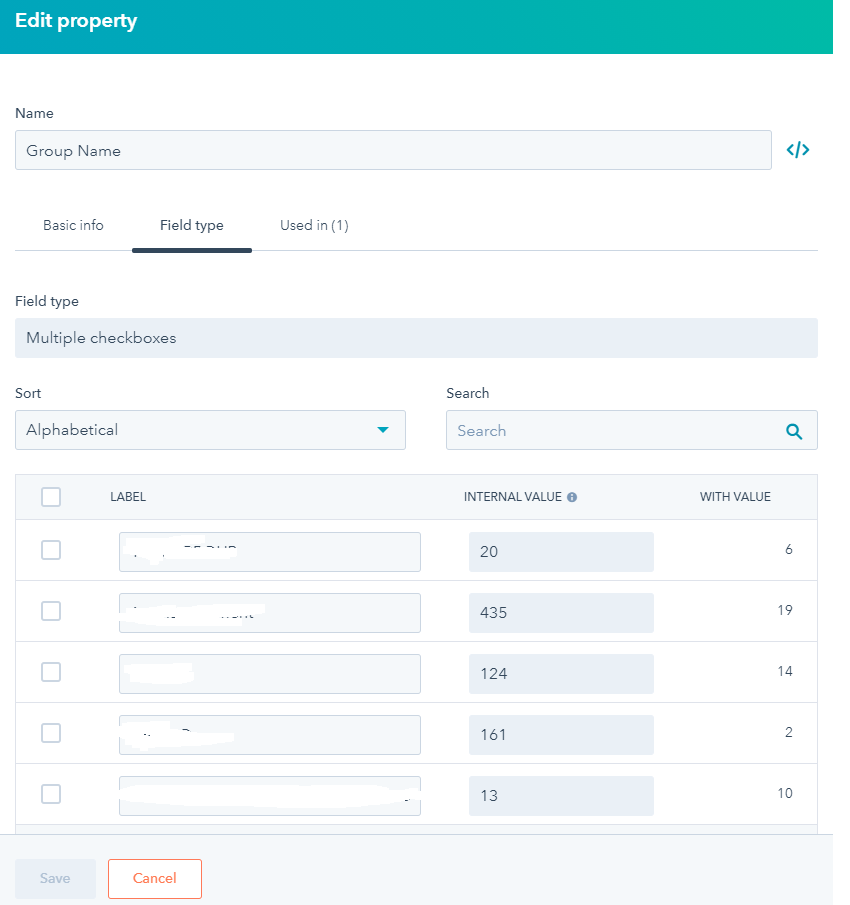Click the search magnifier icon

pos(795,430)
